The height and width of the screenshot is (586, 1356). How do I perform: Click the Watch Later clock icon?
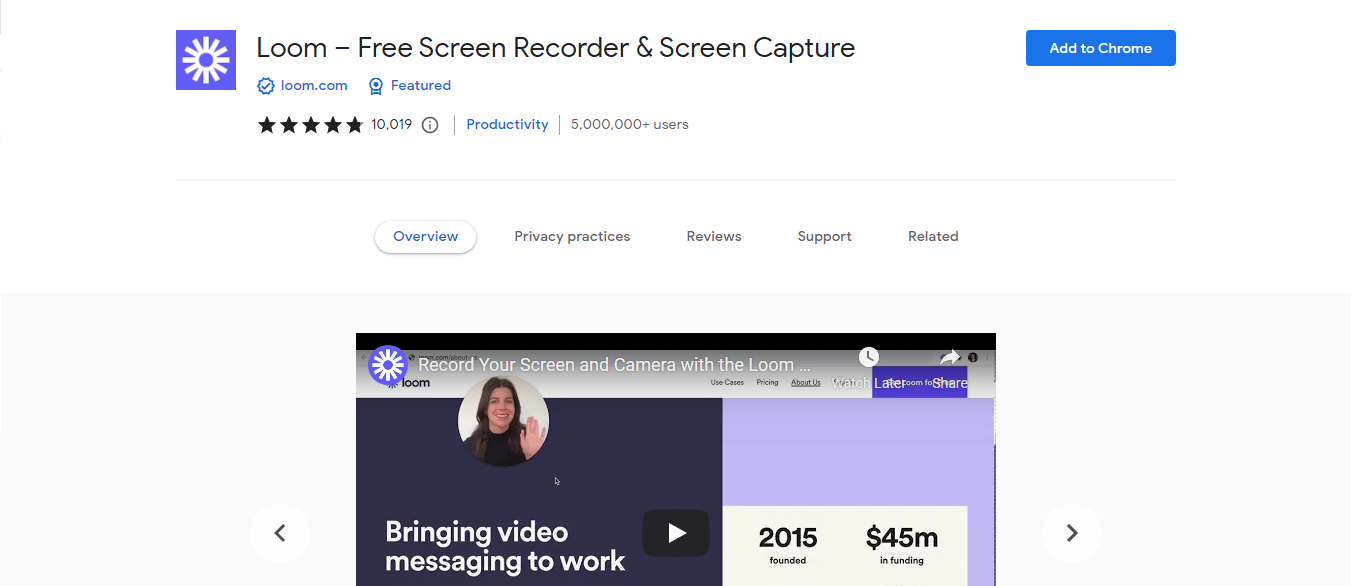click(868, 358)
